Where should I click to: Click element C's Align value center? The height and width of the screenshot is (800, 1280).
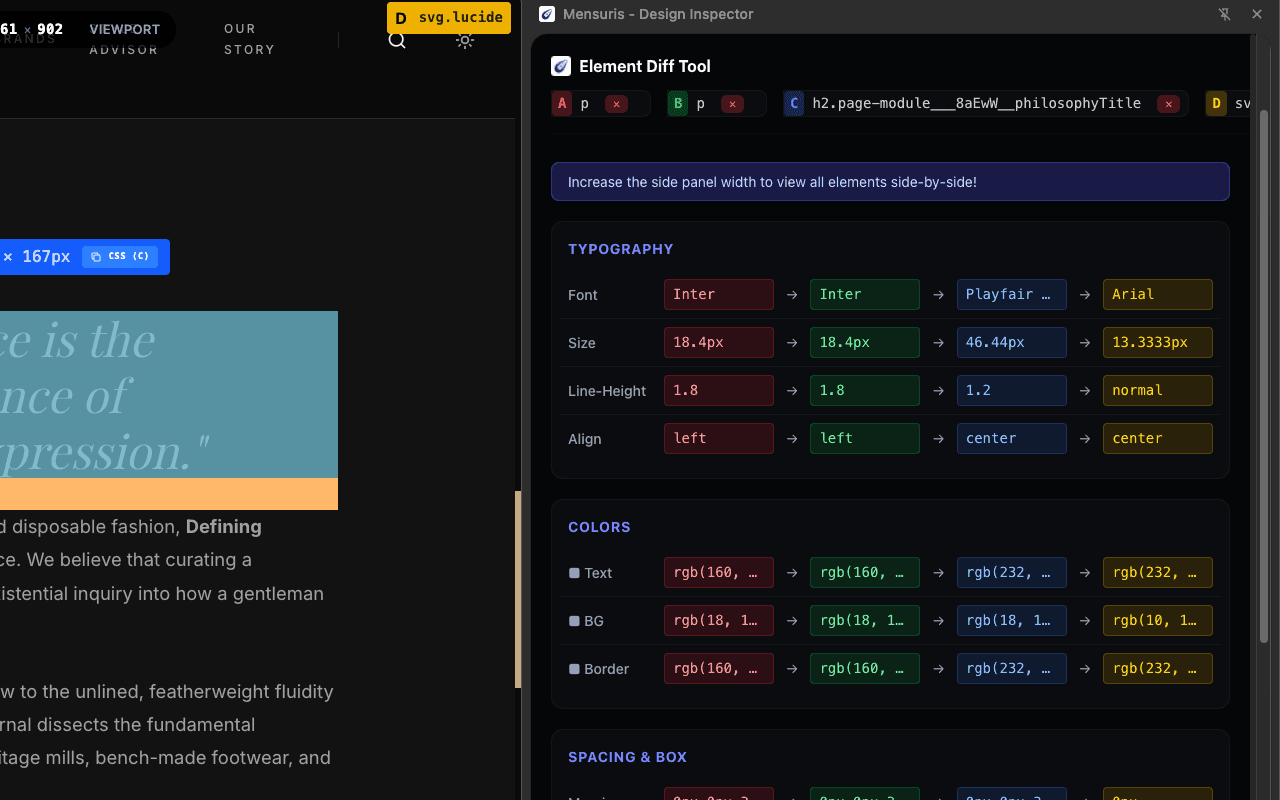[x=1012, y=438]
